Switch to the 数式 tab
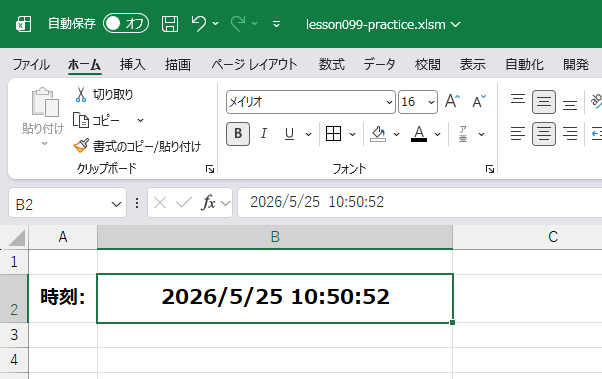 [332, 64]
